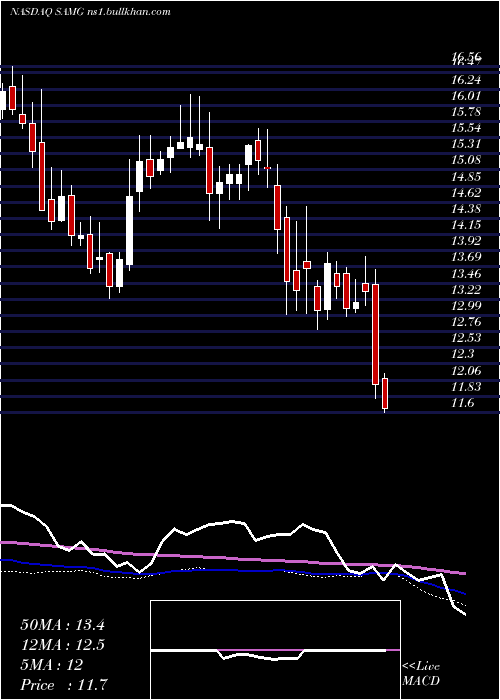
Task: Click the 11.83 price axis label
Action: point(467,387)
